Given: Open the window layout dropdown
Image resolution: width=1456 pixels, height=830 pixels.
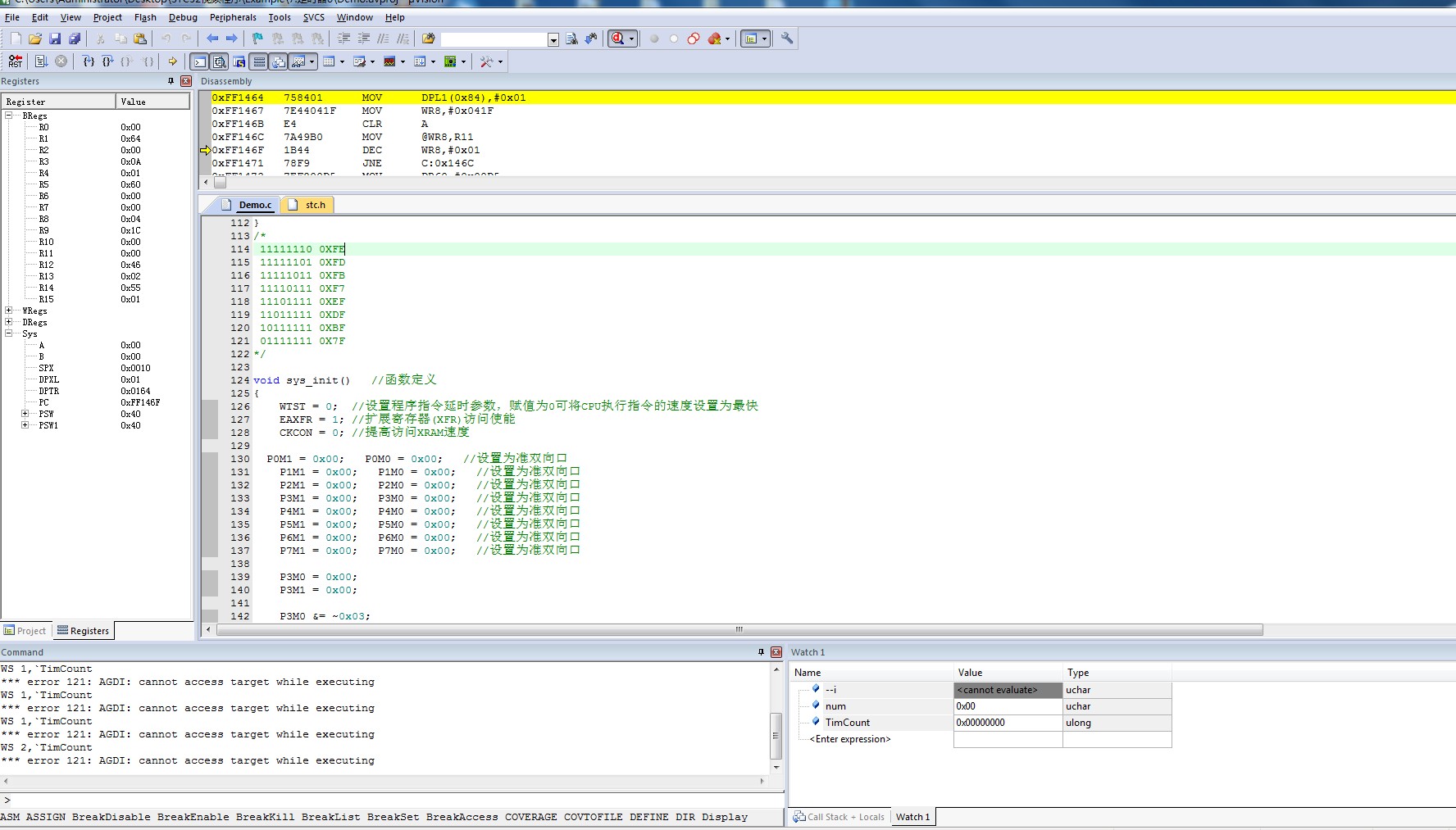Looking at the screenshot, I should pyautogui.click(x=764, y=39).
